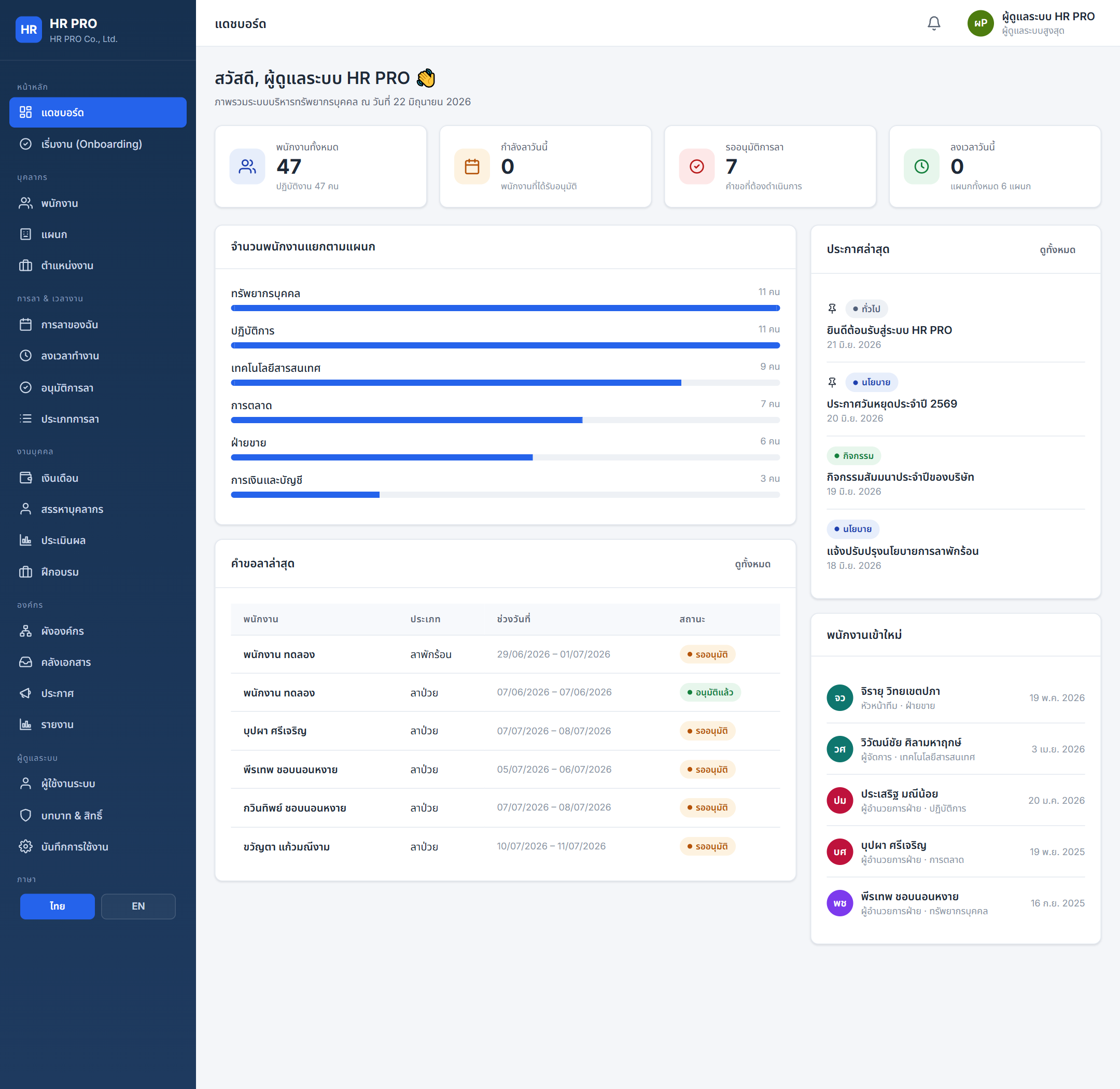Click the แผนก building icon in sidebar
The height and width of the screenshot is (1089, 1120).
pyautogui.click(x=26, y=234)
